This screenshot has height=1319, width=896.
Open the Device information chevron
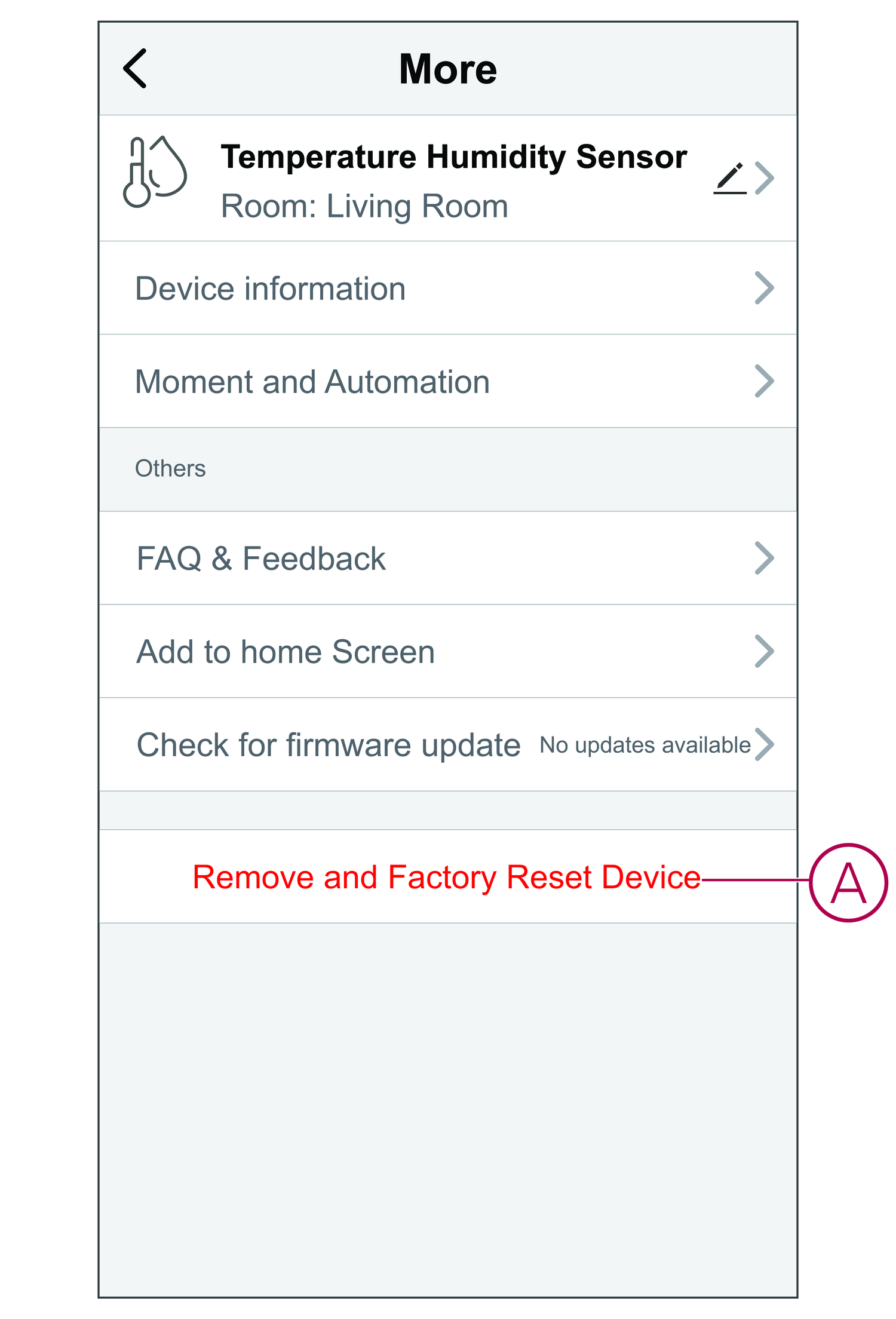click(x=765, y=288)
